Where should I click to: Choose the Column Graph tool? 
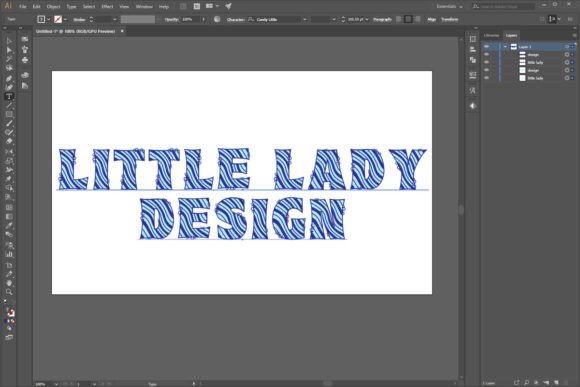click(9, 255)
